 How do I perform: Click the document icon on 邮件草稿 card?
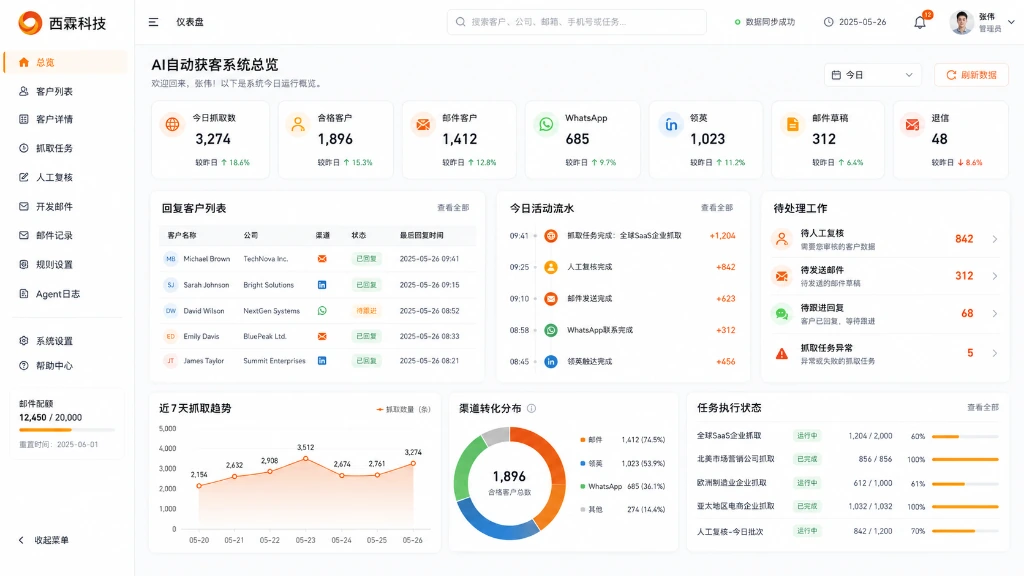[793, 124]
